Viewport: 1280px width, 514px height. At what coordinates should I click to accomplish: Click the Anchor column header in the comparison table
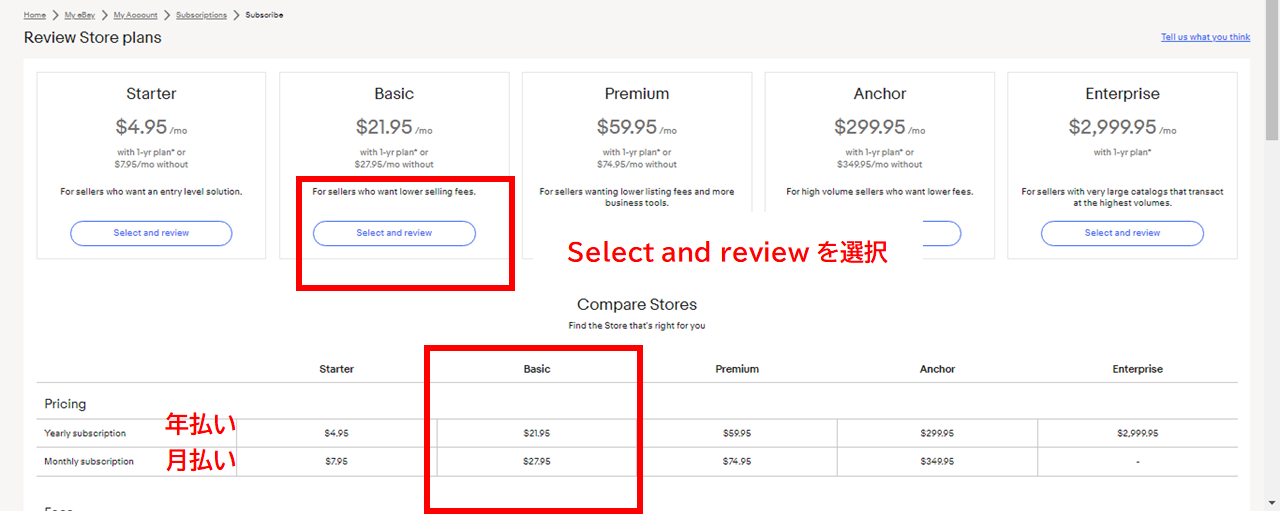[937, 369]
